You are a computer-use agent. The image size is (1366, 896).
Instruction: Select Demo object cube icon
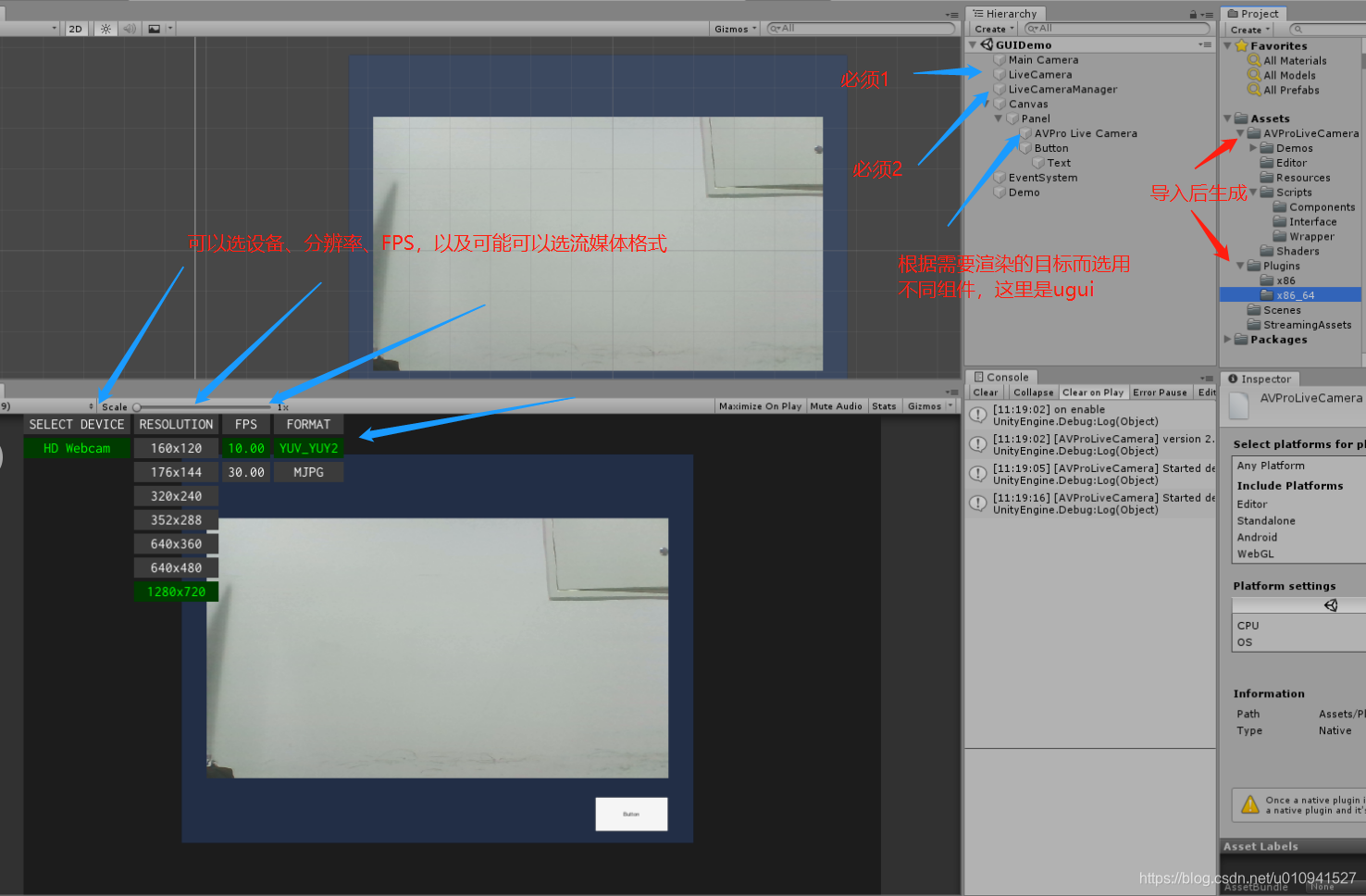(1000, 193)
